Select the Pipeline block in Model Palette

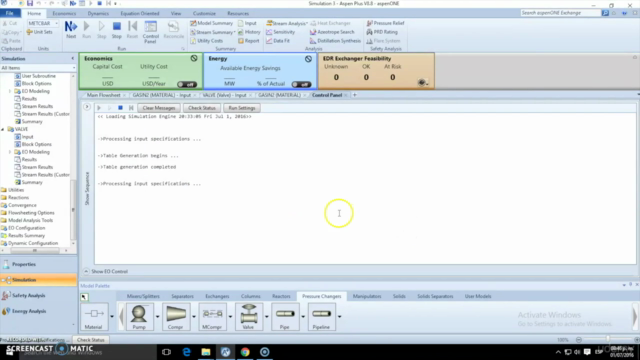pyautogui.click(x=322, y=317)
